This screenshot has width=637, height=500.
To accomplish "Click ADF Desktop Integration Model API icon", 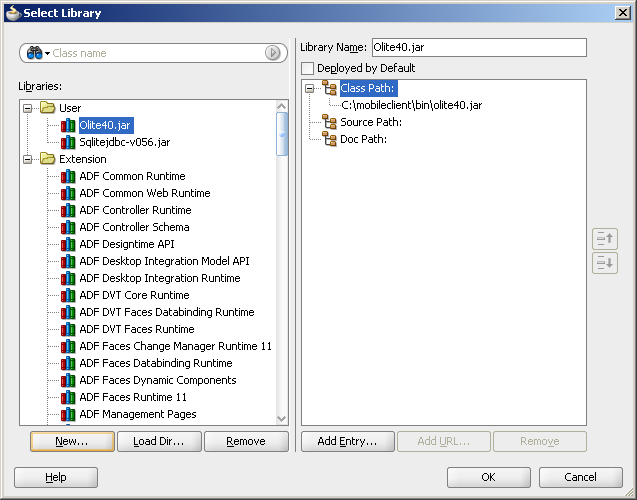I will 68,262.
